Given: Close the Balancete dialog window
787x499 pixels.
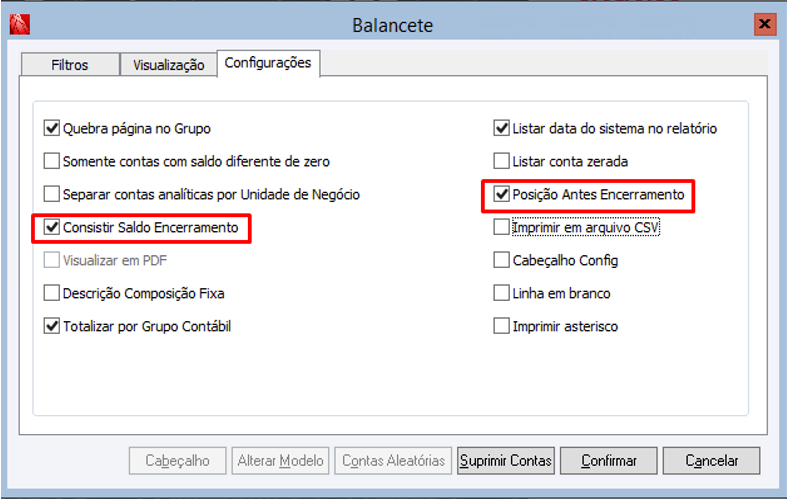Looking at the screenshot, I should [x=765, y=24].
